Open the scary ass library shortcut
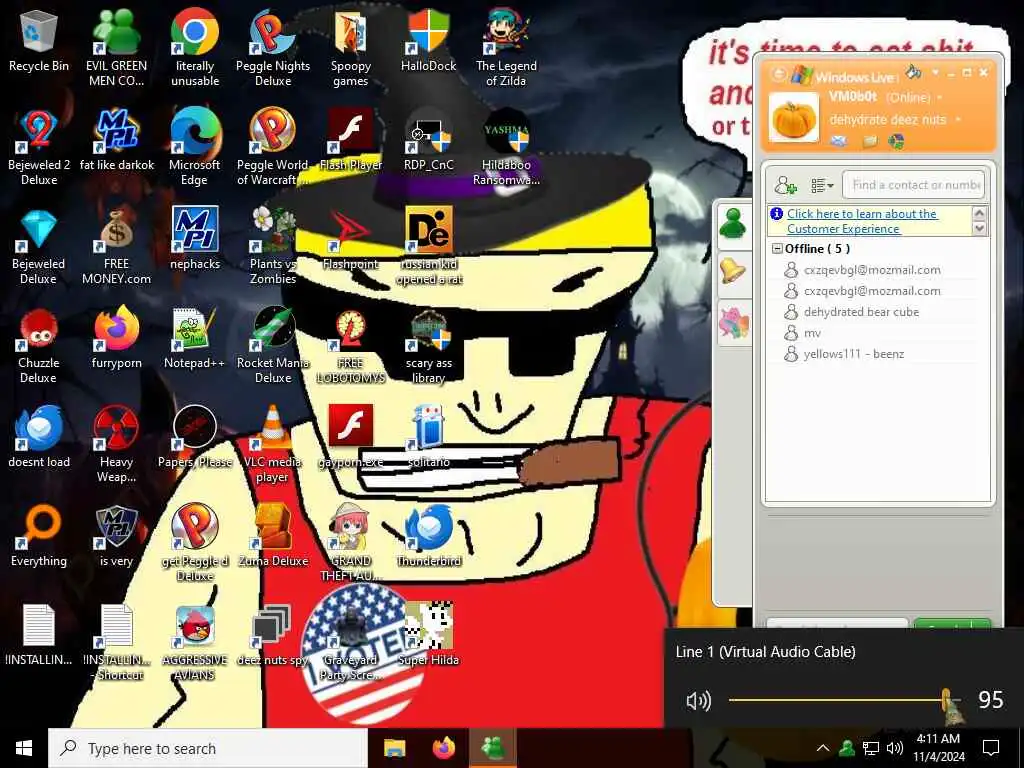Image resolution: width=1024 pixels, height=768 pixels. [428, 345]
